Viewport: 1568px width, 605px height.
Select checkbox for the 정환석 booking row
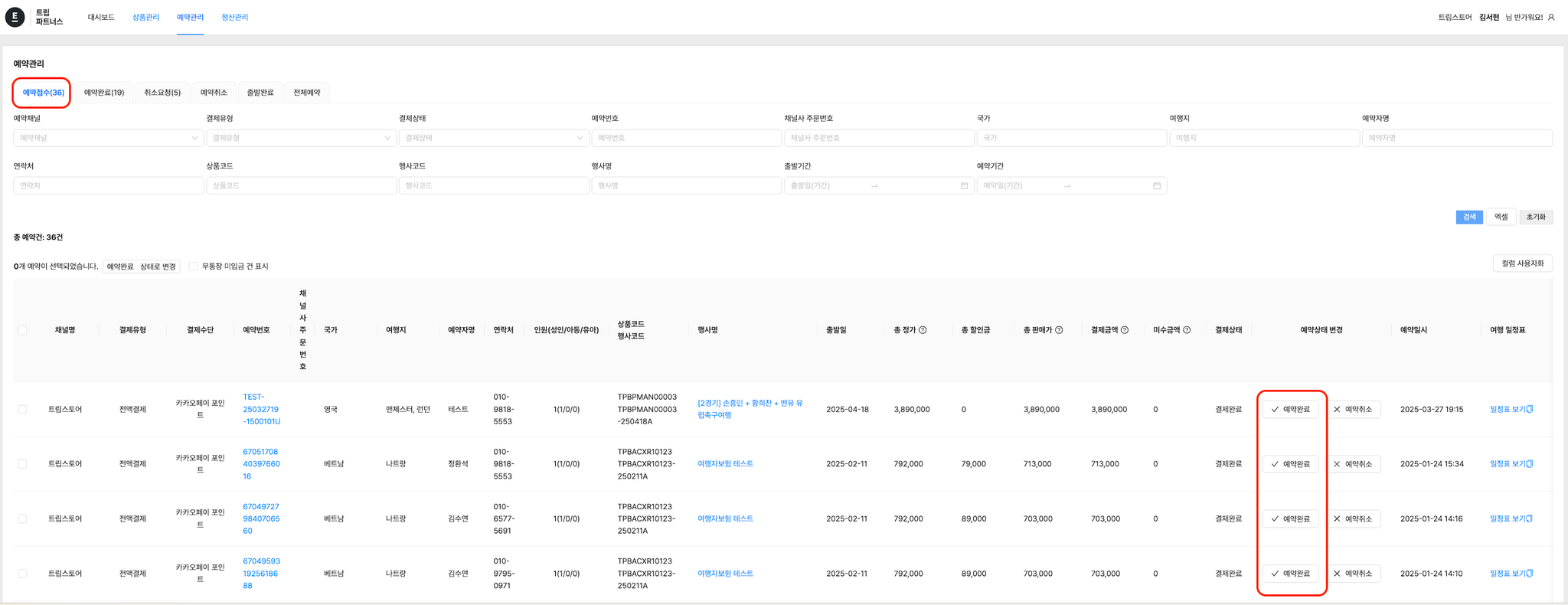pos(22,464)
